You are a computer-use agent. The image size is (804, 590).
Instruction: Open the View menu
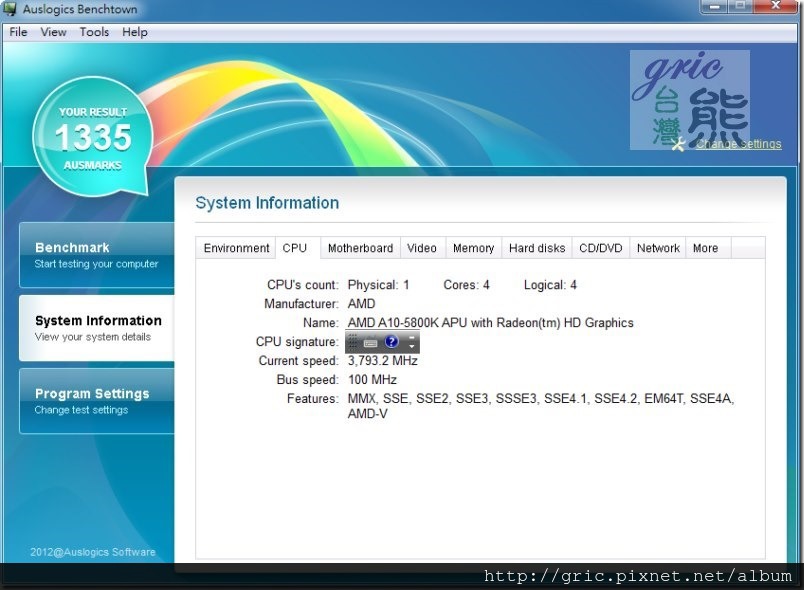[x=53, y=32]
